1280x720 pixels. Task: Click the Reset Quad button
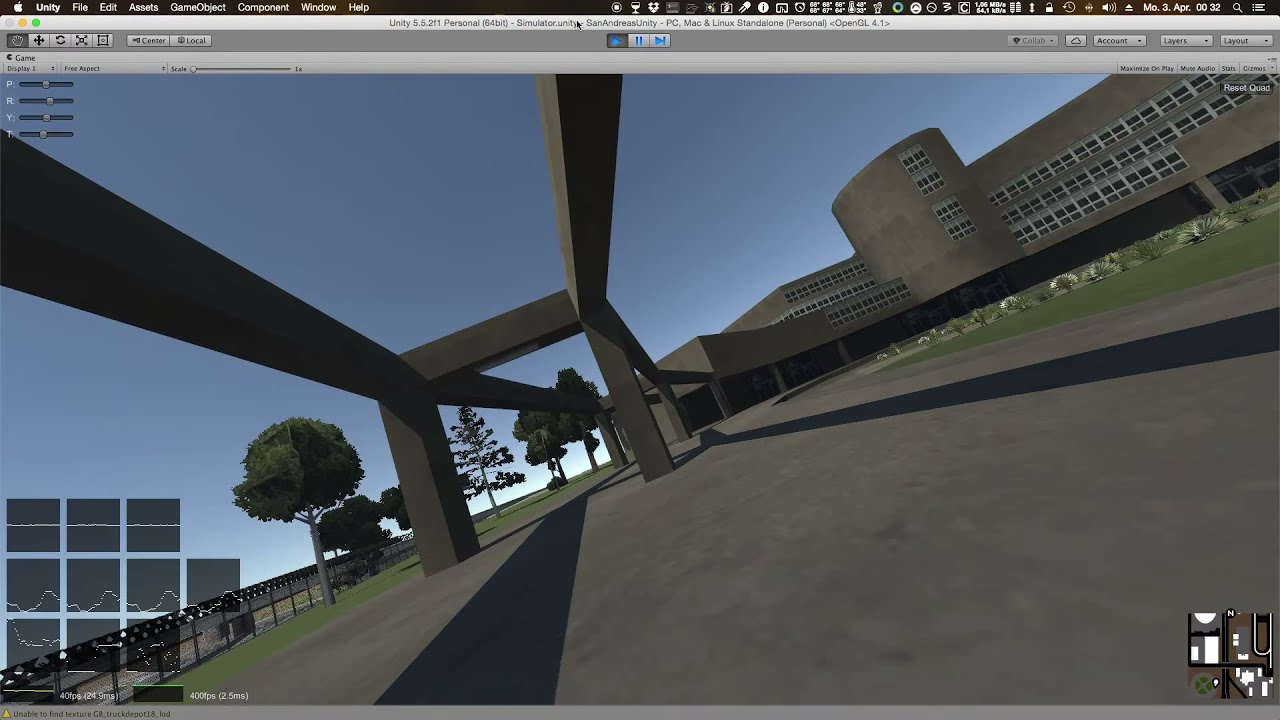(1245, 88)
